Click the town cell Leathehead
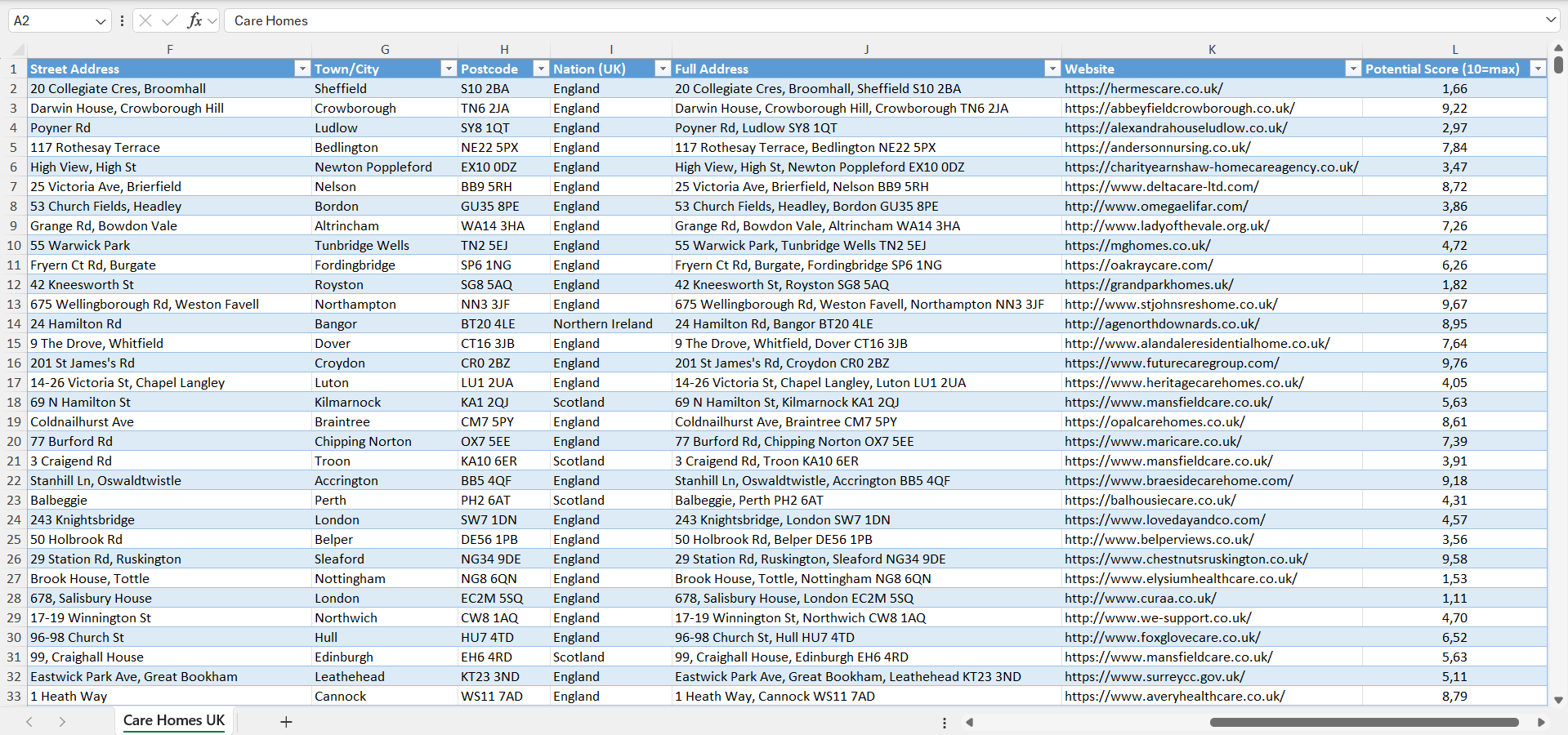 [x=385, y=676]
